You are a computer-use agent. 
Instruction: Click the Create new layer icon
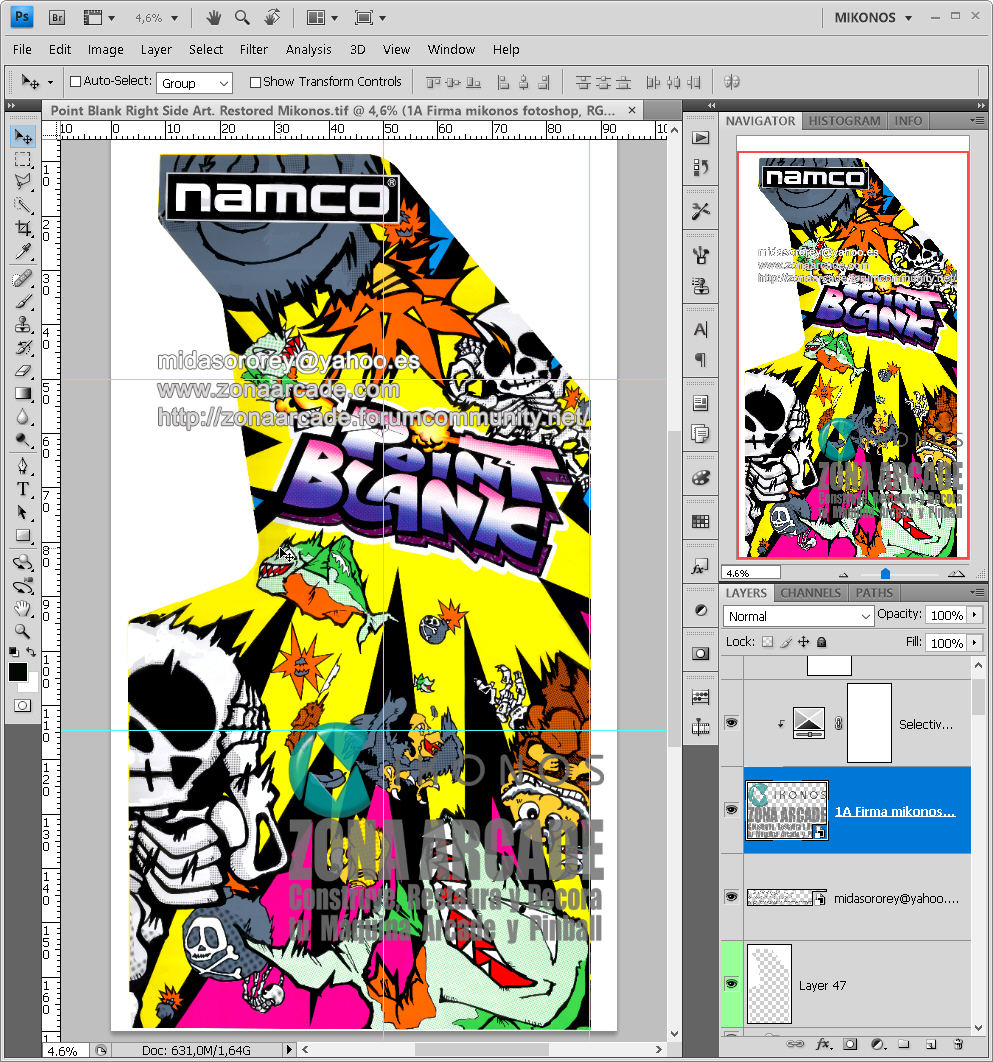(930, 1044)
